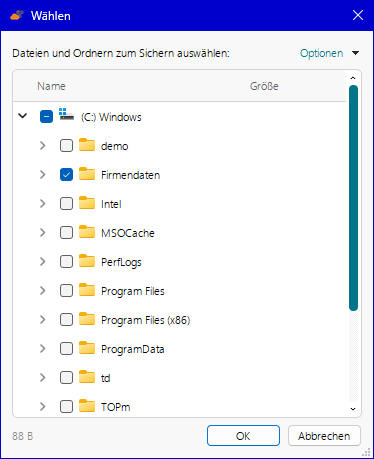Check the TOPm folder checkbox
This screenshot has width=374, height=459.
point(66,407)
